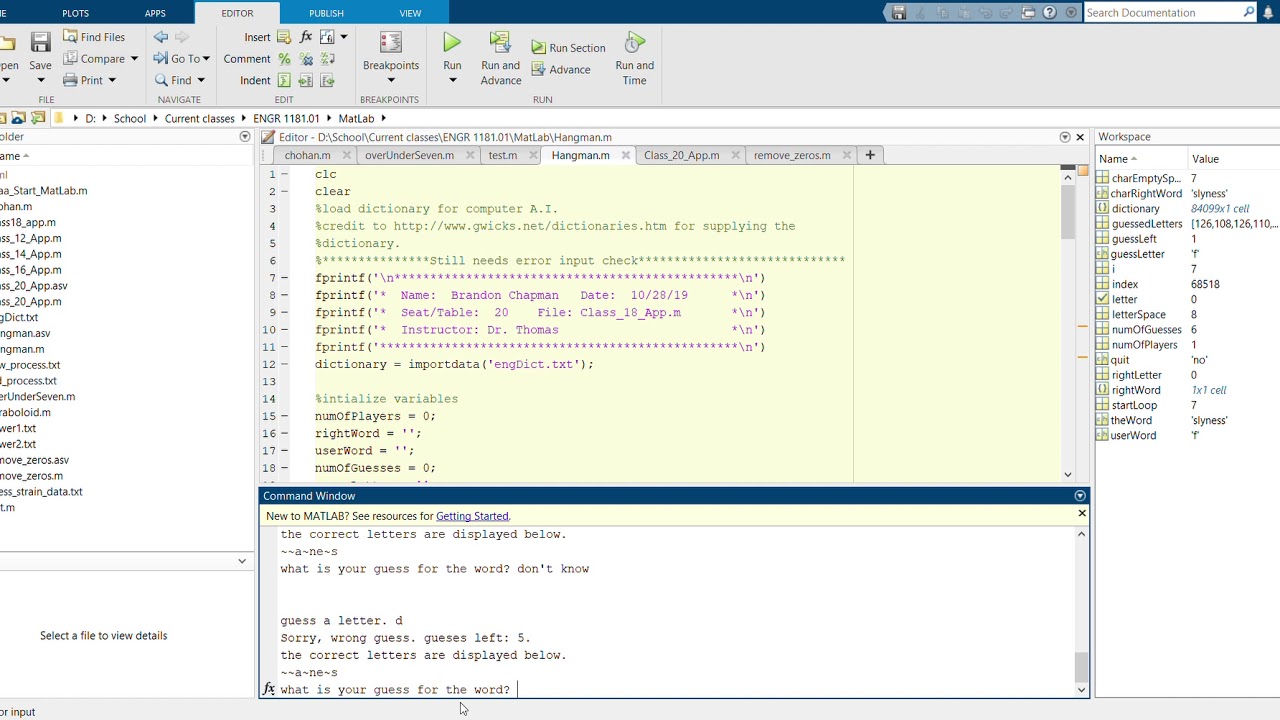Close the getting started banner
Viewport: 1280px width, 720px height.
pos(1081,513)
